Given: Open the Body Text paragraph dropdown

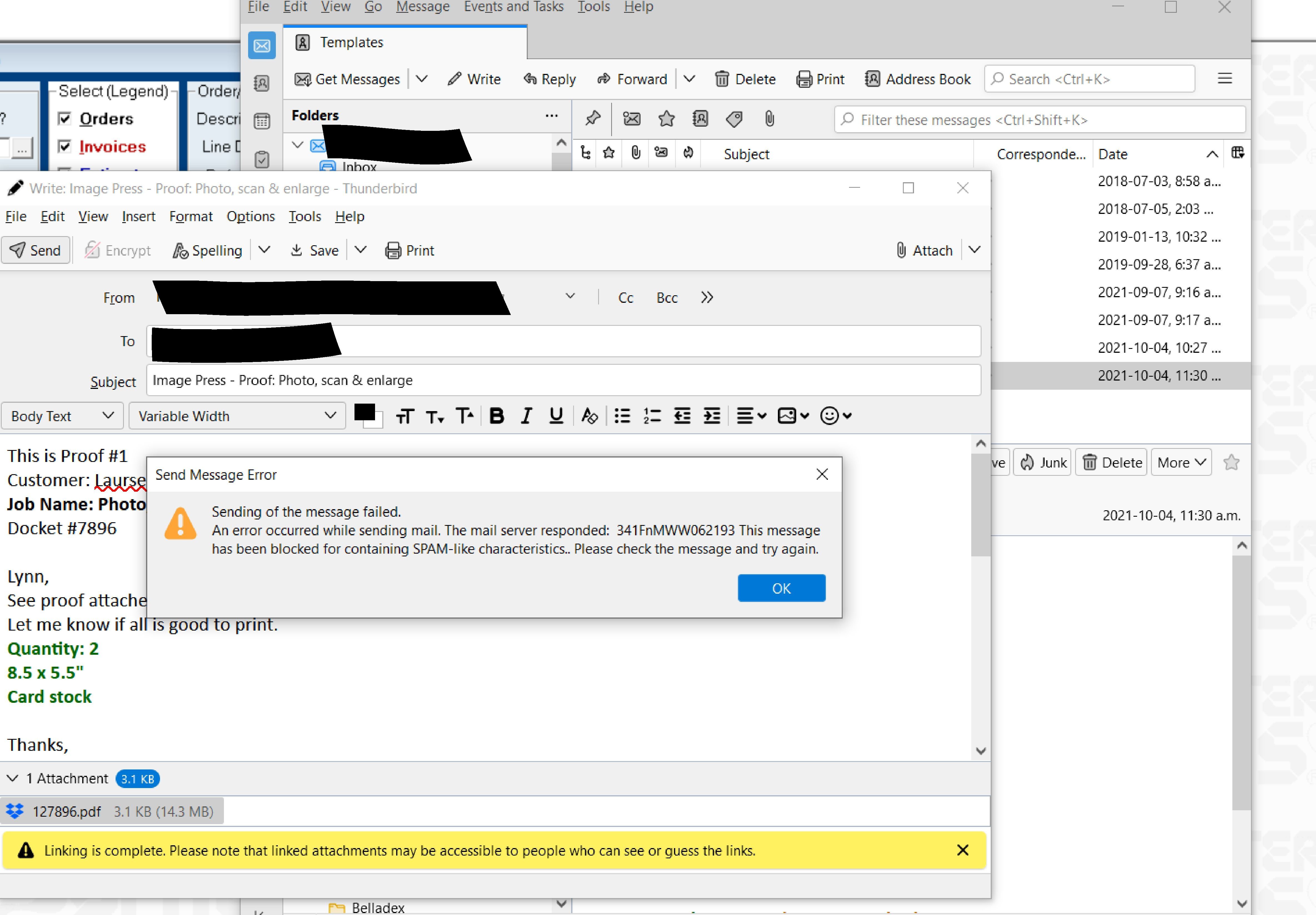Looking at the screenshot, I should pyautogui.click(x=62, y=416).
